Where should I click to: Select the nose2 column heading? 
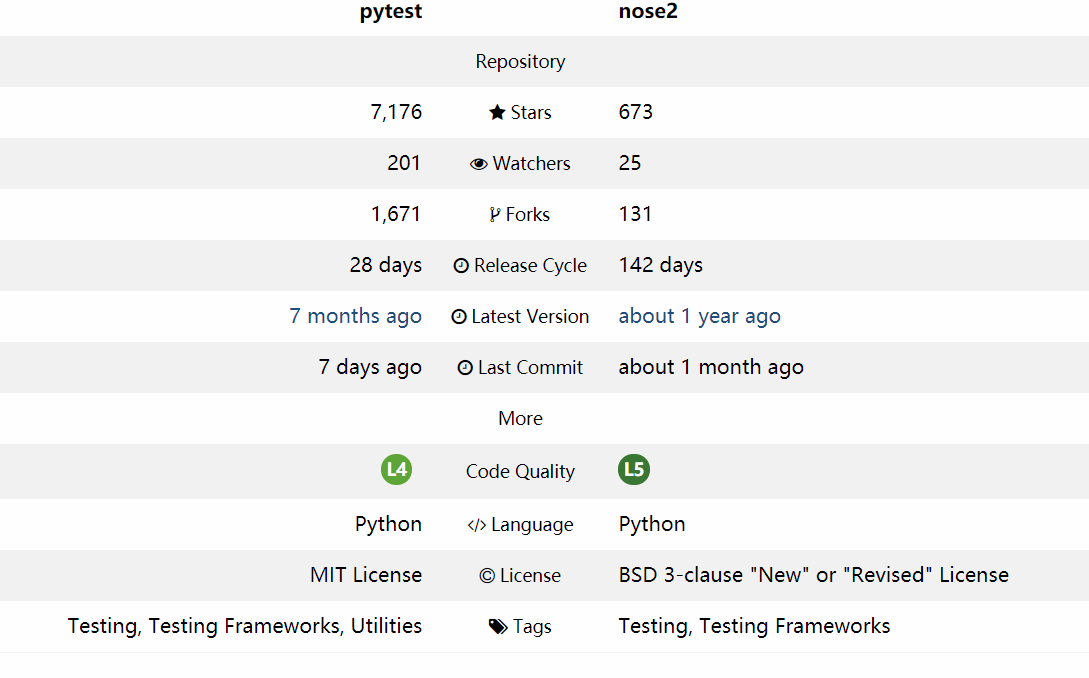(x=648, y=11)
